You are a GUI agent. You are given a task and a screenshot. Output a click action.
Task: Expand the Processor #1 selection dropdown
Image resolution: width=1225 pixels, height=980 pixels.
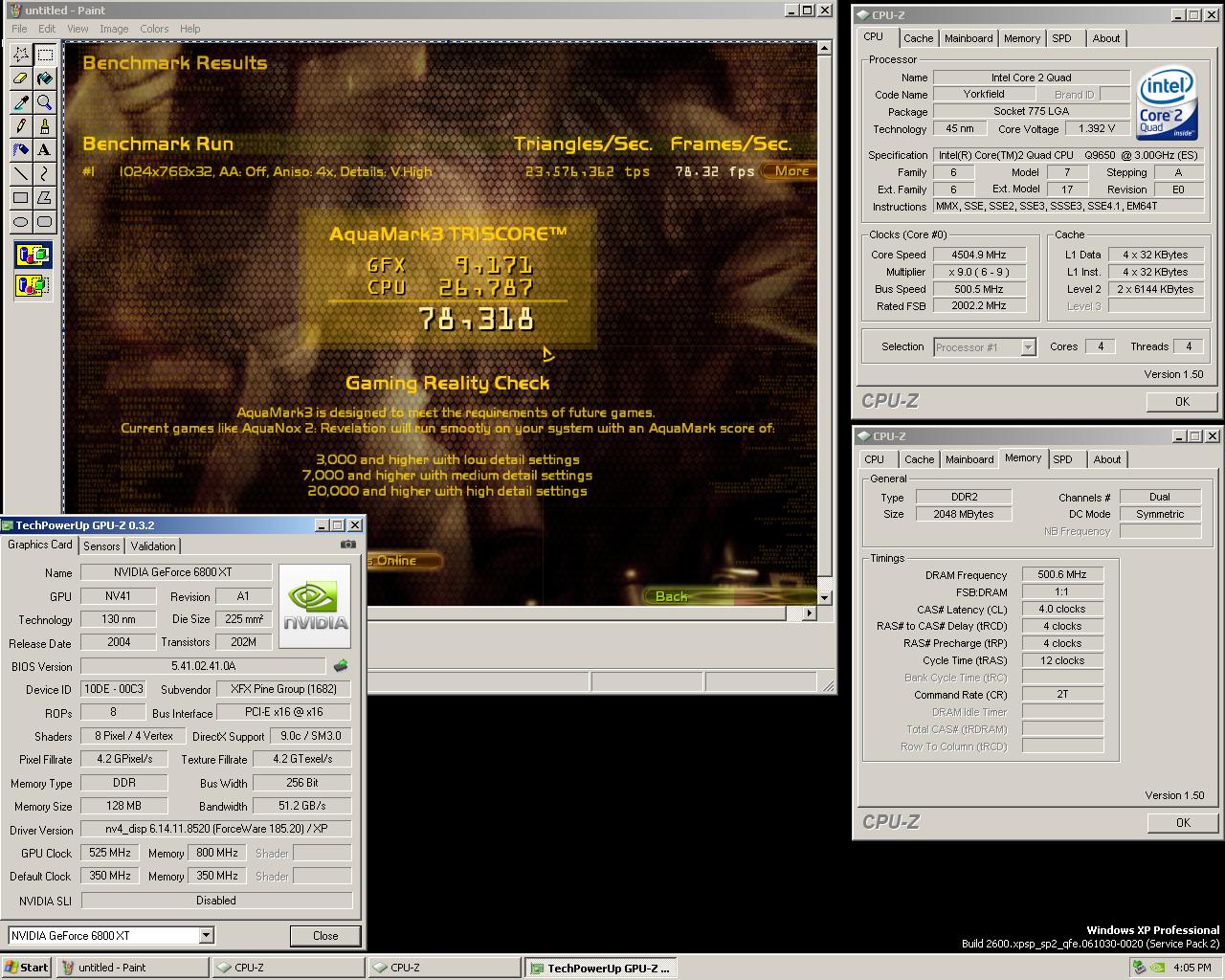[1028, 347]
